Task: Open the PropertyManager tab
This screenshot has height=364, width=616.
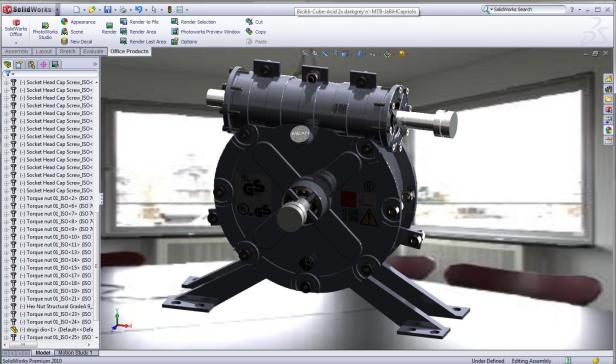Action: pyautogui.click(x=19, y=64)
